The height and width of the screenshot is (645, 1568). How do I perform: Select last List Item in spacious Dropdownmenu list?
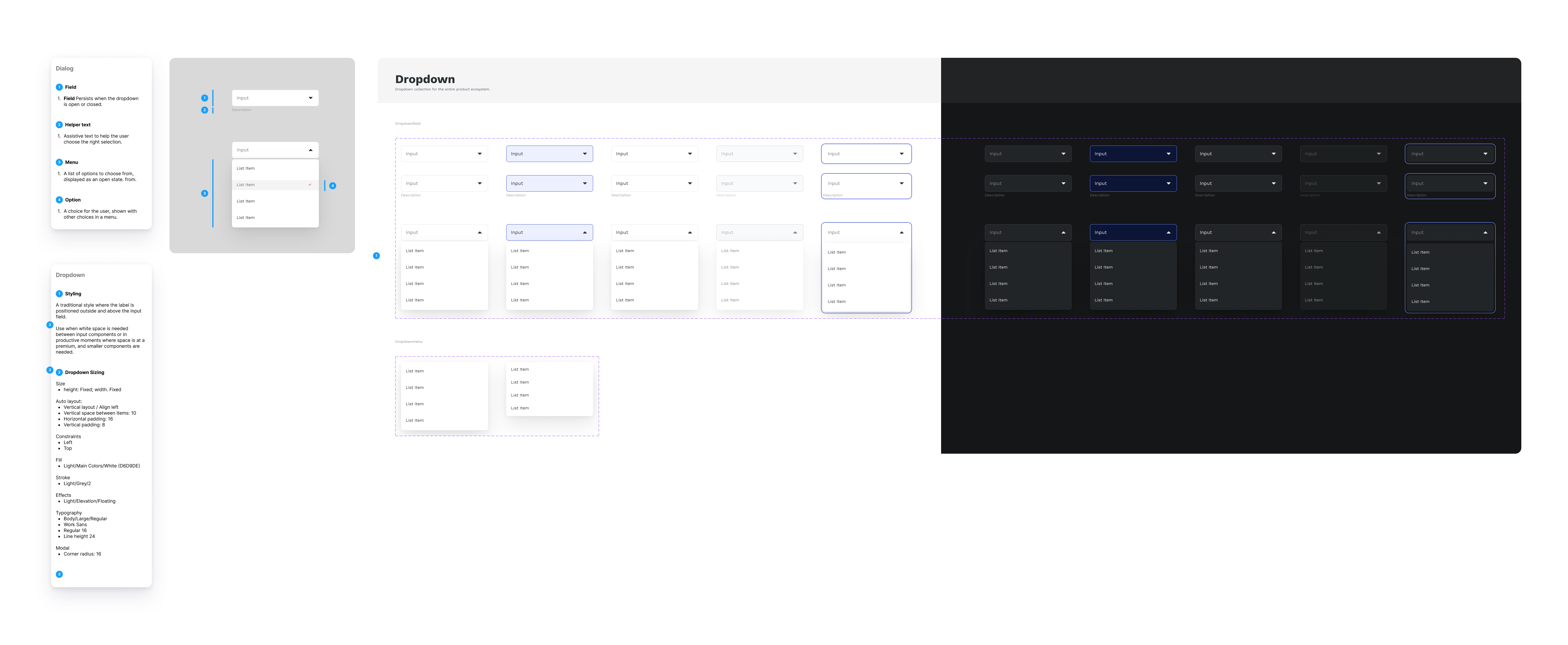[444, 421]
